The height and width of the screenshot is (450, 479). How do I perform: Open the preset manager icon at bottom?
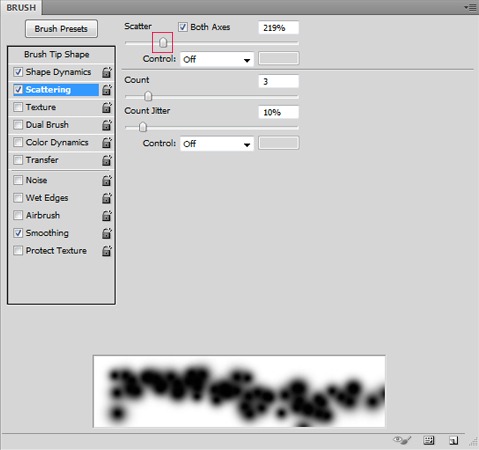[x=428, y=440]
